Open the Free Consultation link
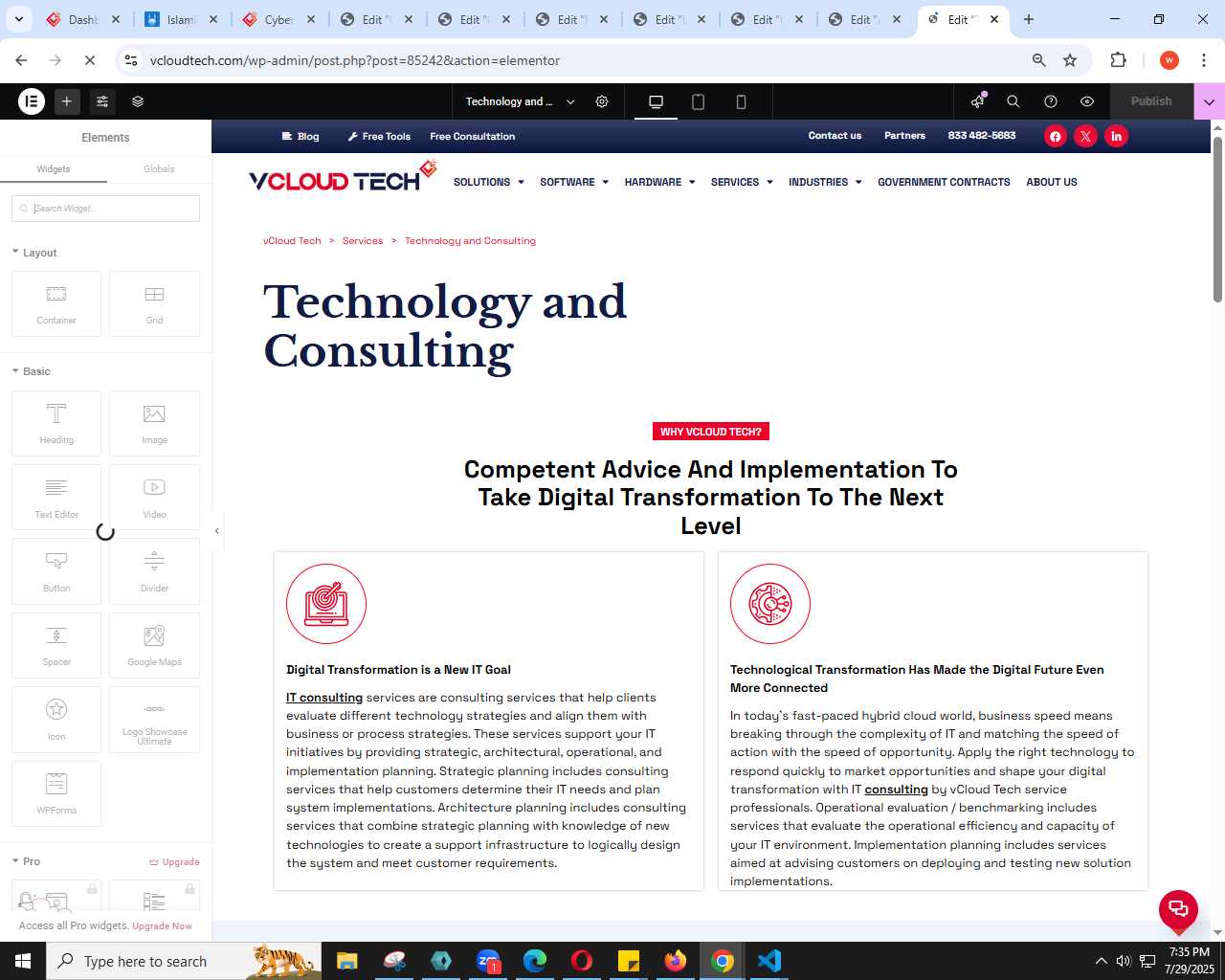This screenshot has height=980, width=1225. click(473, 136)
